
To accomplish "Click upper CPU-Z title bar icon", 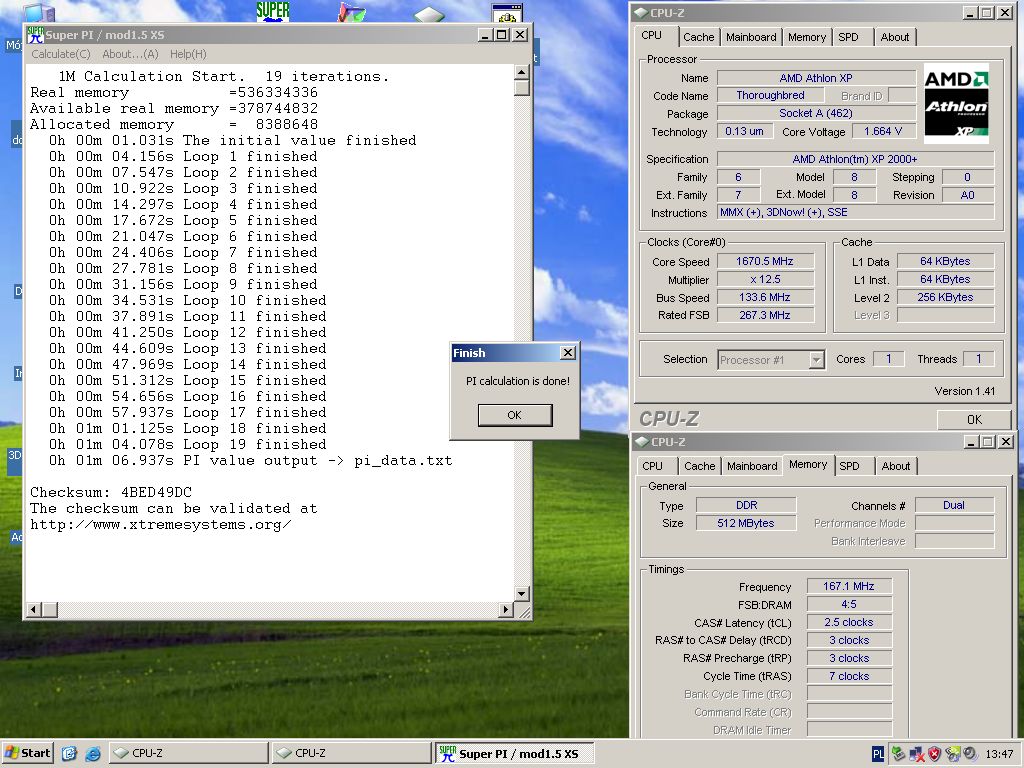I will (x=641, y=12).
